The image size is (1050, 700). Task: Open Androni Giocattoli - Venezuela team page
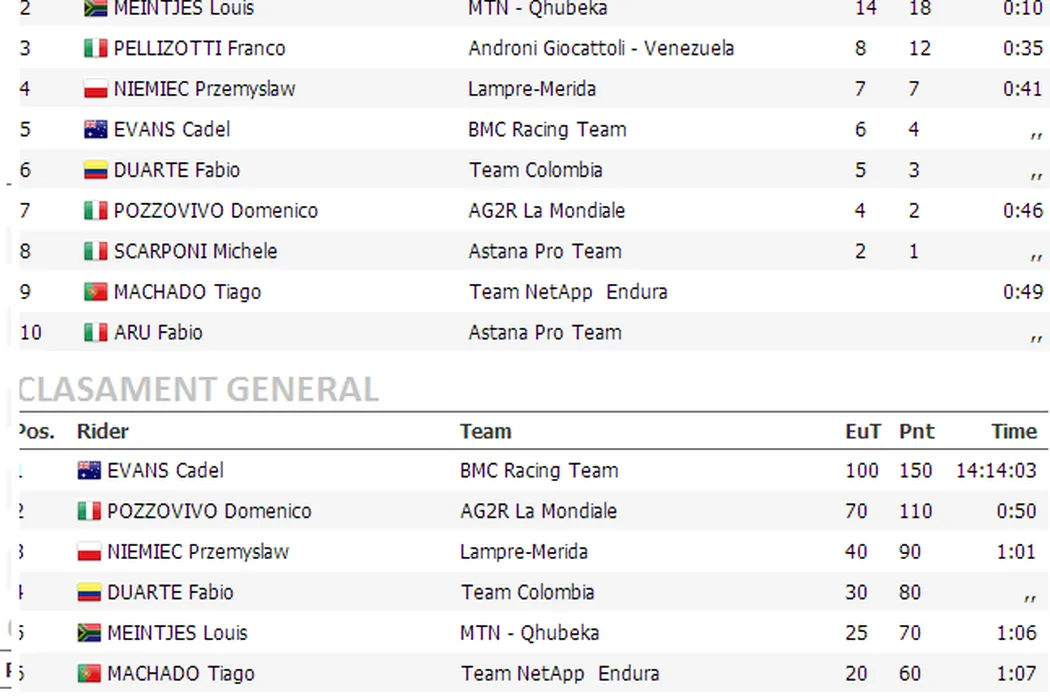601,49
